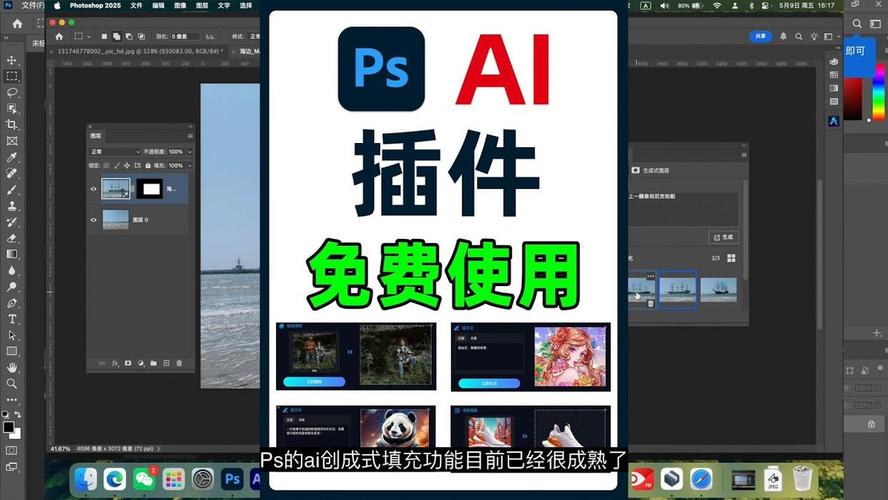Select the History Brush tool
Screen dimensions: 888x500
[11, 222]
